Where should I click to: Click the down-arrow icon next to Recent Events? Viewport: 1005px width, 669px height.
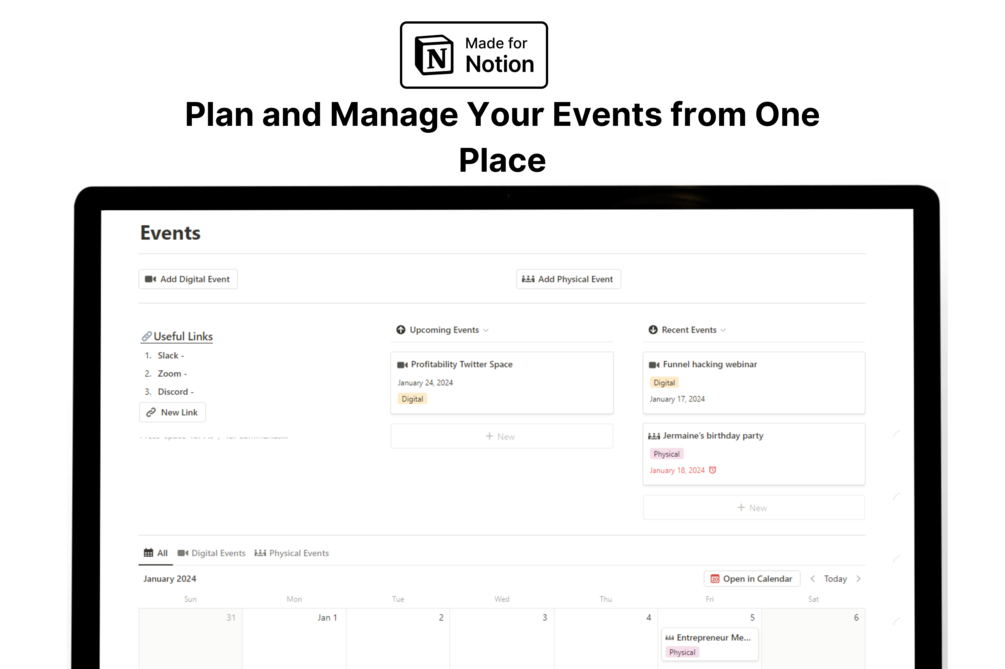[653, 330]
